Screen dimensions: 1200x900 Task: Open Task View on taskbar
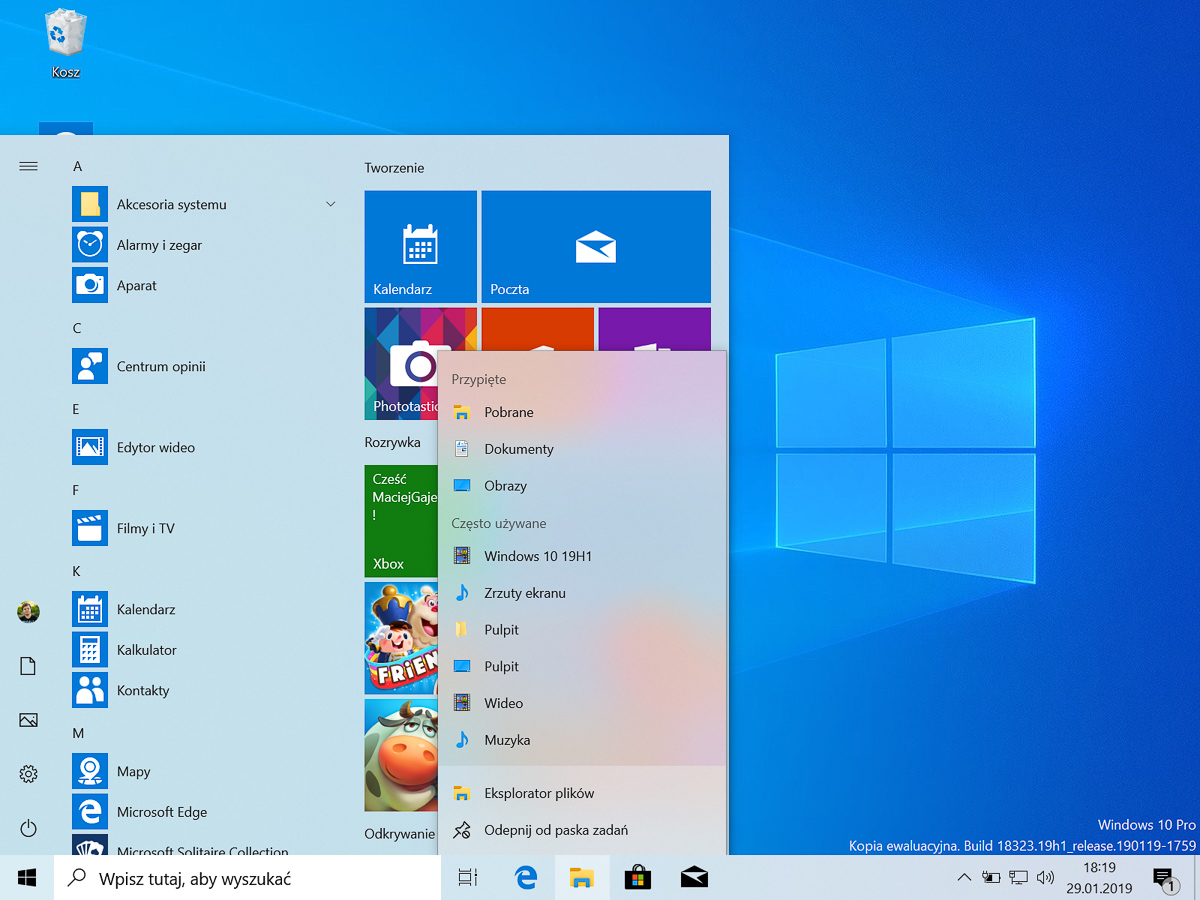(468, 878)
